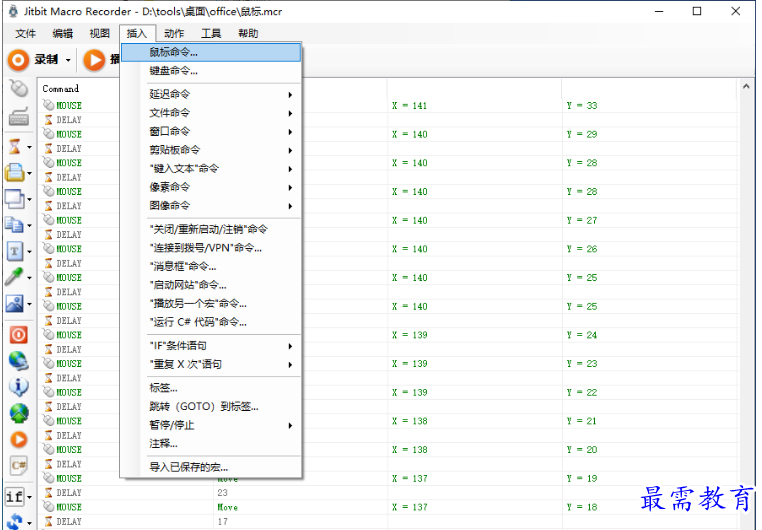Open dropdown arrow beside eyedropper icon

pos(29,278)
